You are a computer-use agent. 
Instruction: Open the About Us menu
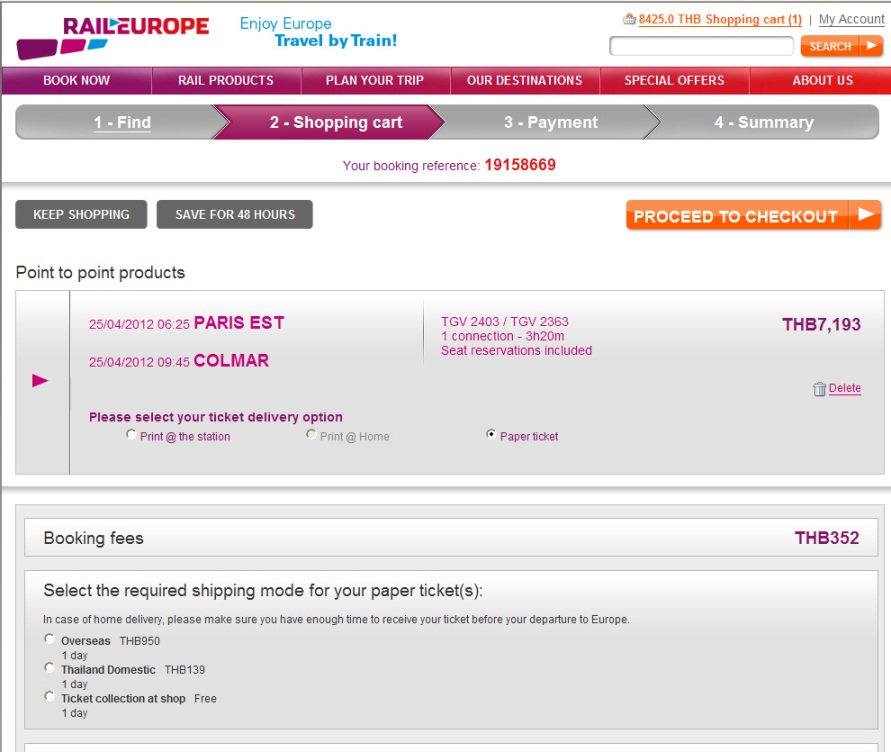(822, 80)
